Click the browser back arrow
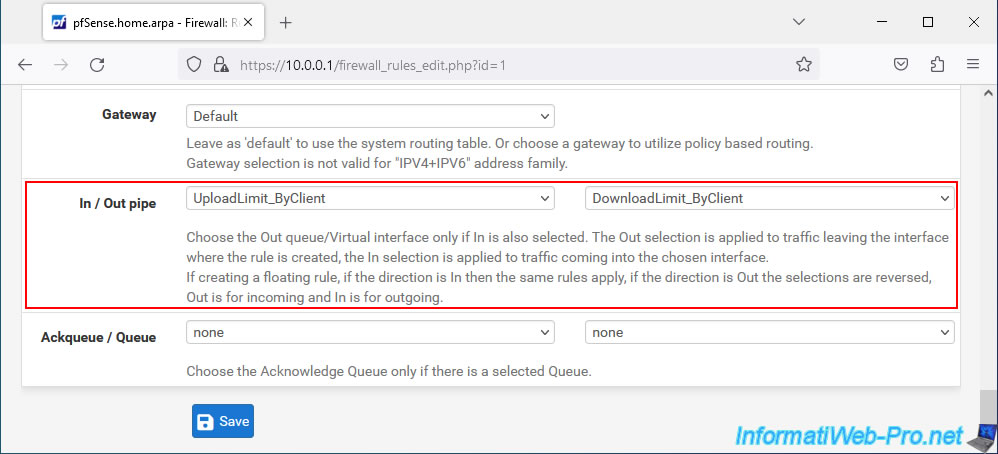998x454 pixels. pos(25,64)
